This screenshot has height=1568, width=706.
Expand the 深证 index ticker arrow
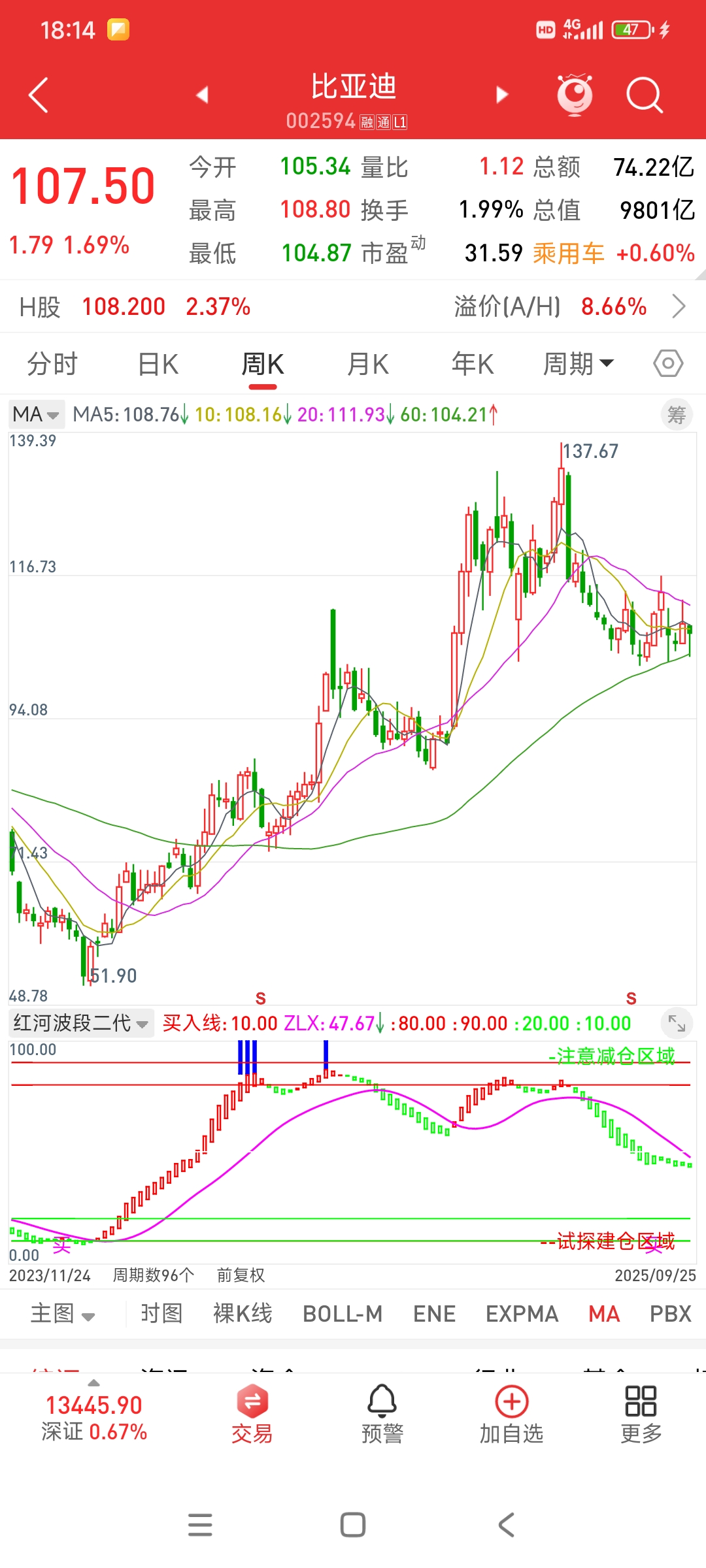click(94, 1382)
